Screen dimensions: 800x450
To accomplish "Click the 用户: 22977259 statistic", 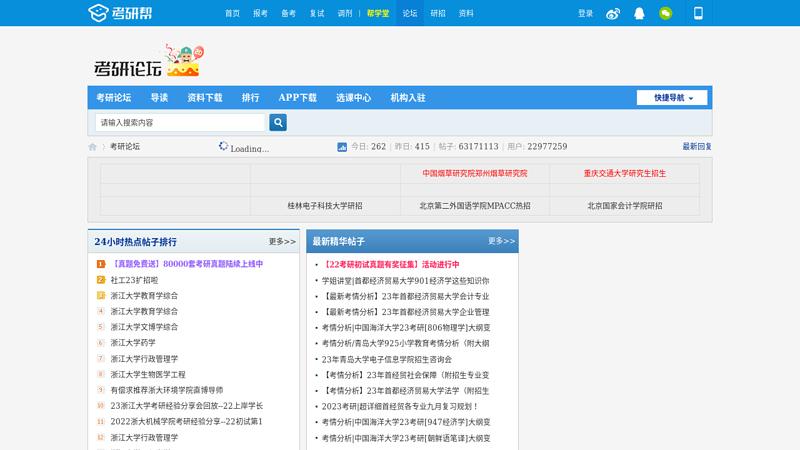I will click(x=537, y=146).
